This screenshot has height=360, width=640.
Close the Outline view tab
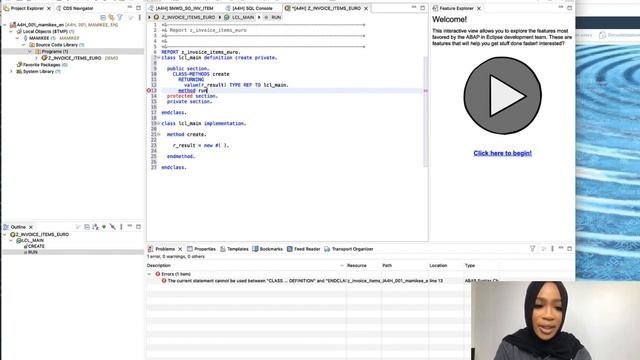(x=31, y=227)
